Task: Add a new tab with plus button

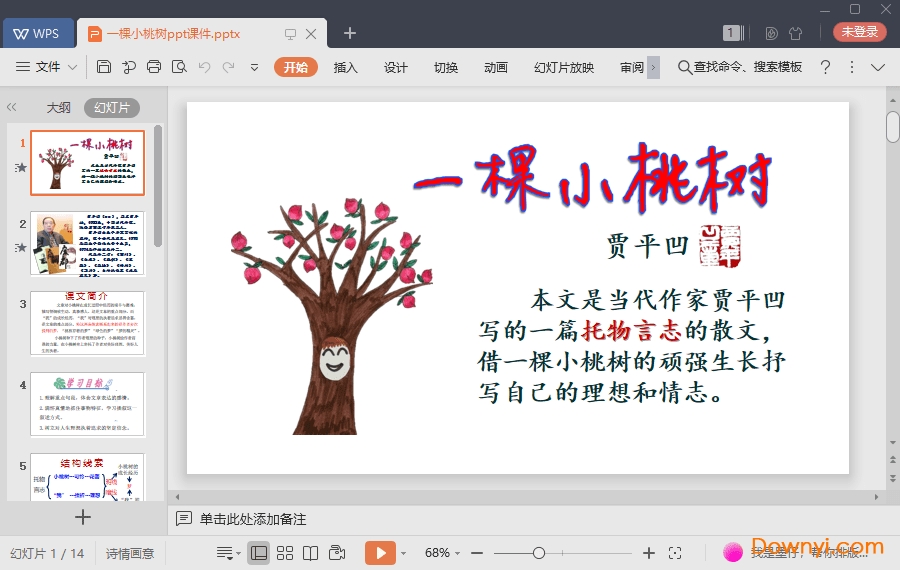Action: point(350,33)
